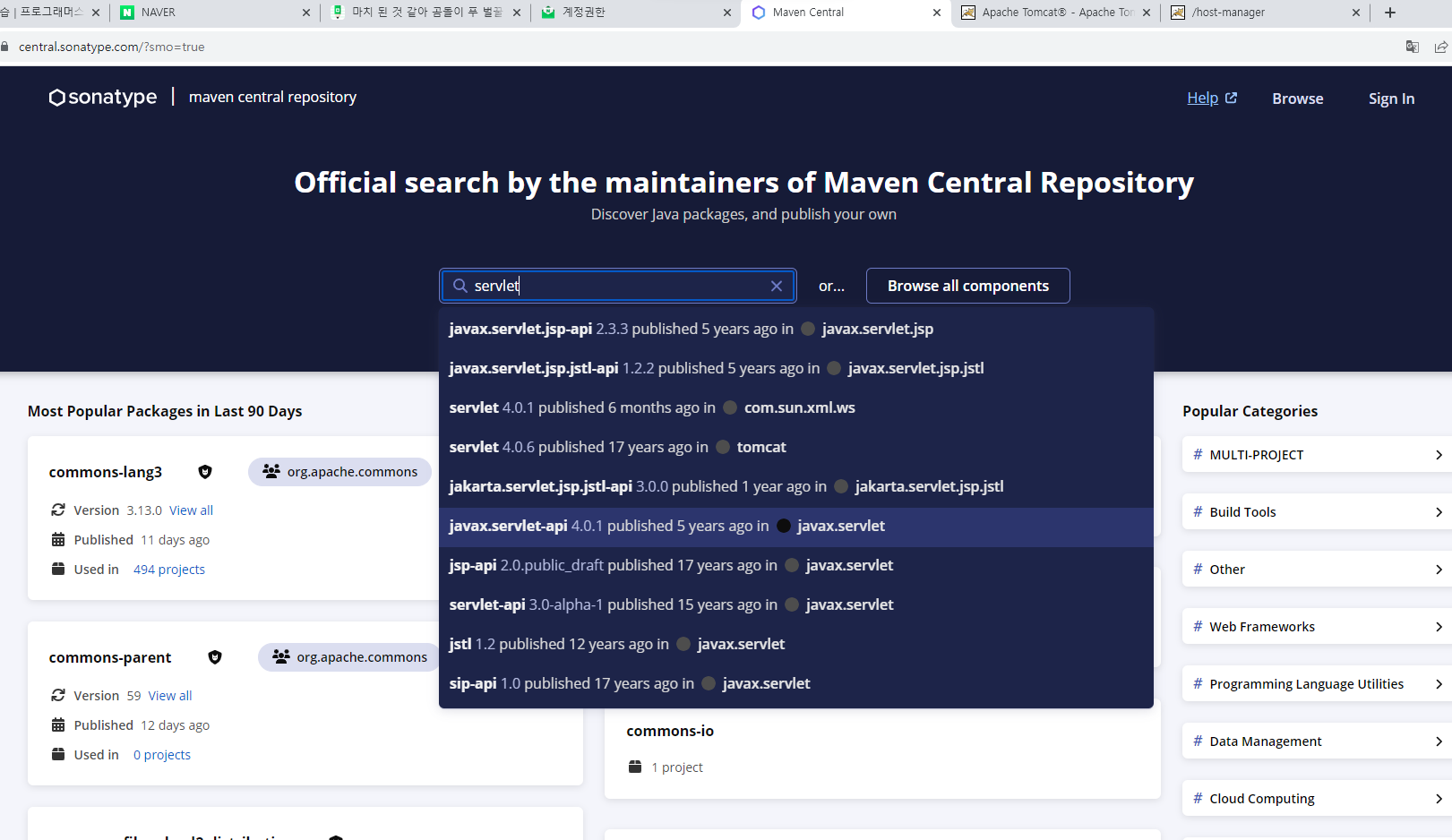Click the translate page icon in the address bar
This screenshot has width=1452, height=840.
point(1412,47)
